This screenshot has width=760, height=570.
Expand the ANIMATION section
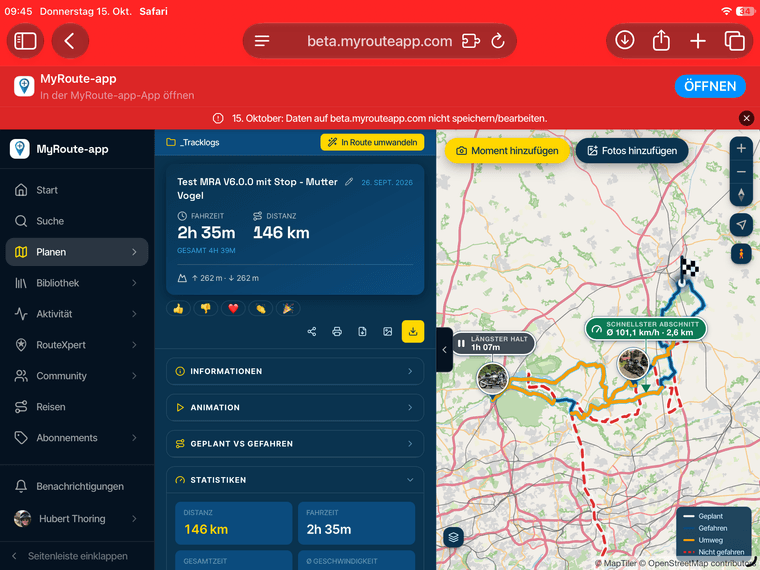point(295,408)
